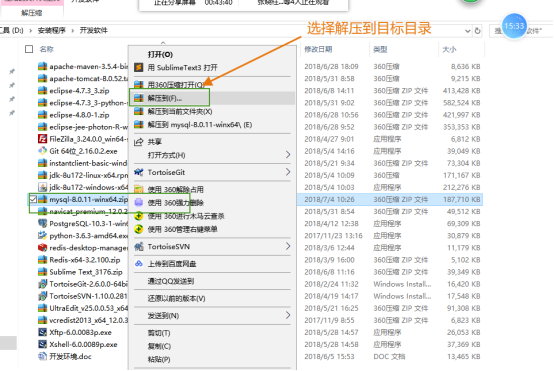The height and width of the screenshot is (371, 554).
Task: Click the apache-maven archive icon
Action: pyautogui.click(x=42, y=66)
